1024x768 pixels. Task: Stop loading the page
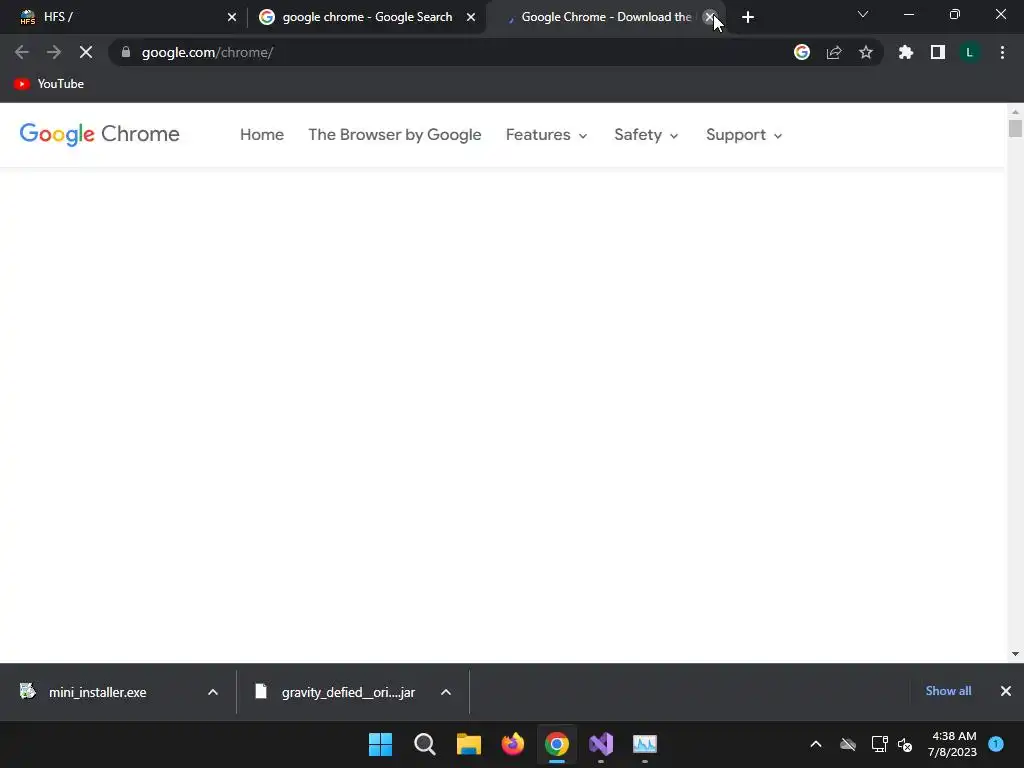86,52
